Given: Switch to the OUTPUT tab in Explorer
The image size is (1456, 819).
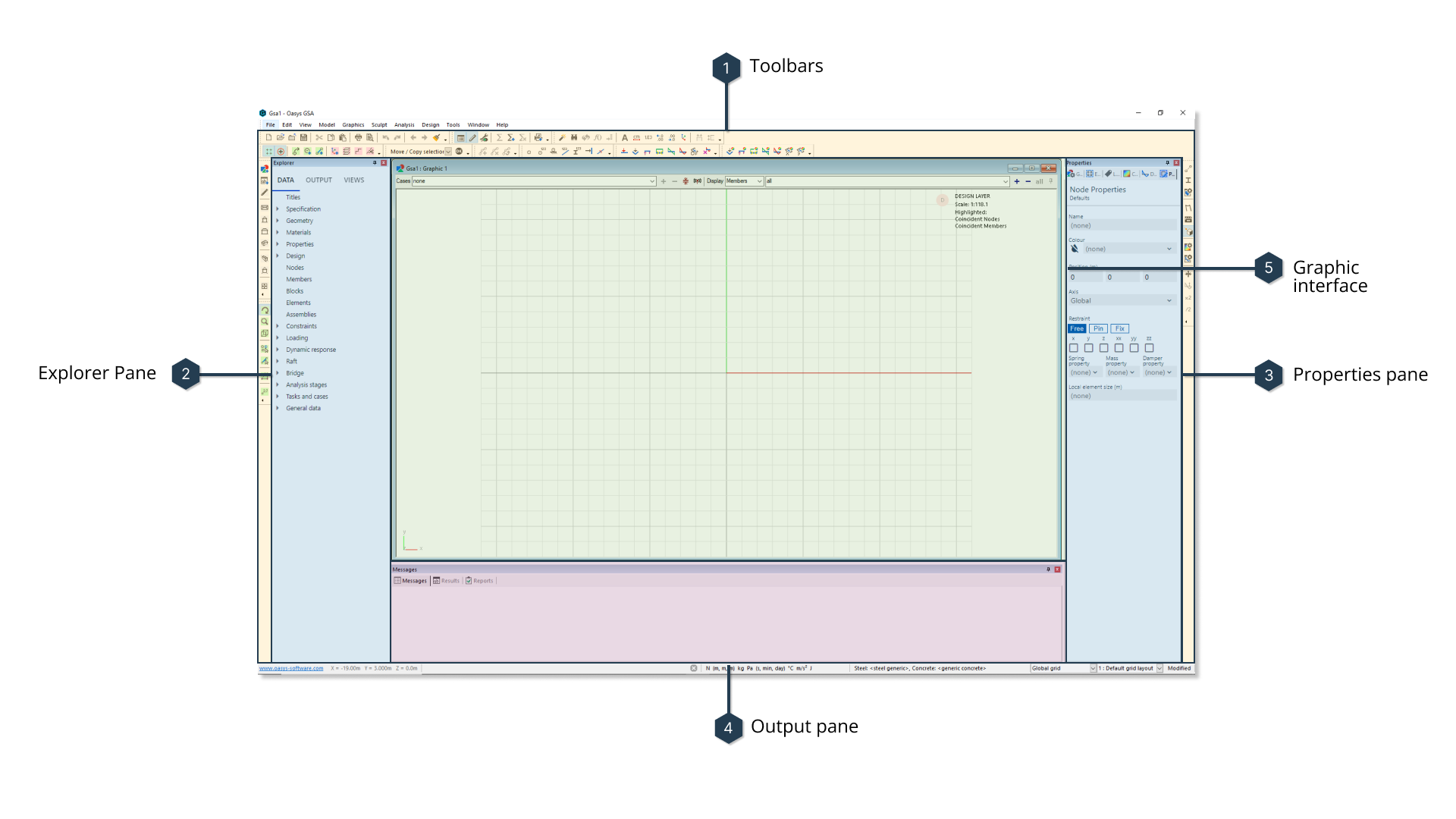Looking at the screenshot, I should point(318,180).
